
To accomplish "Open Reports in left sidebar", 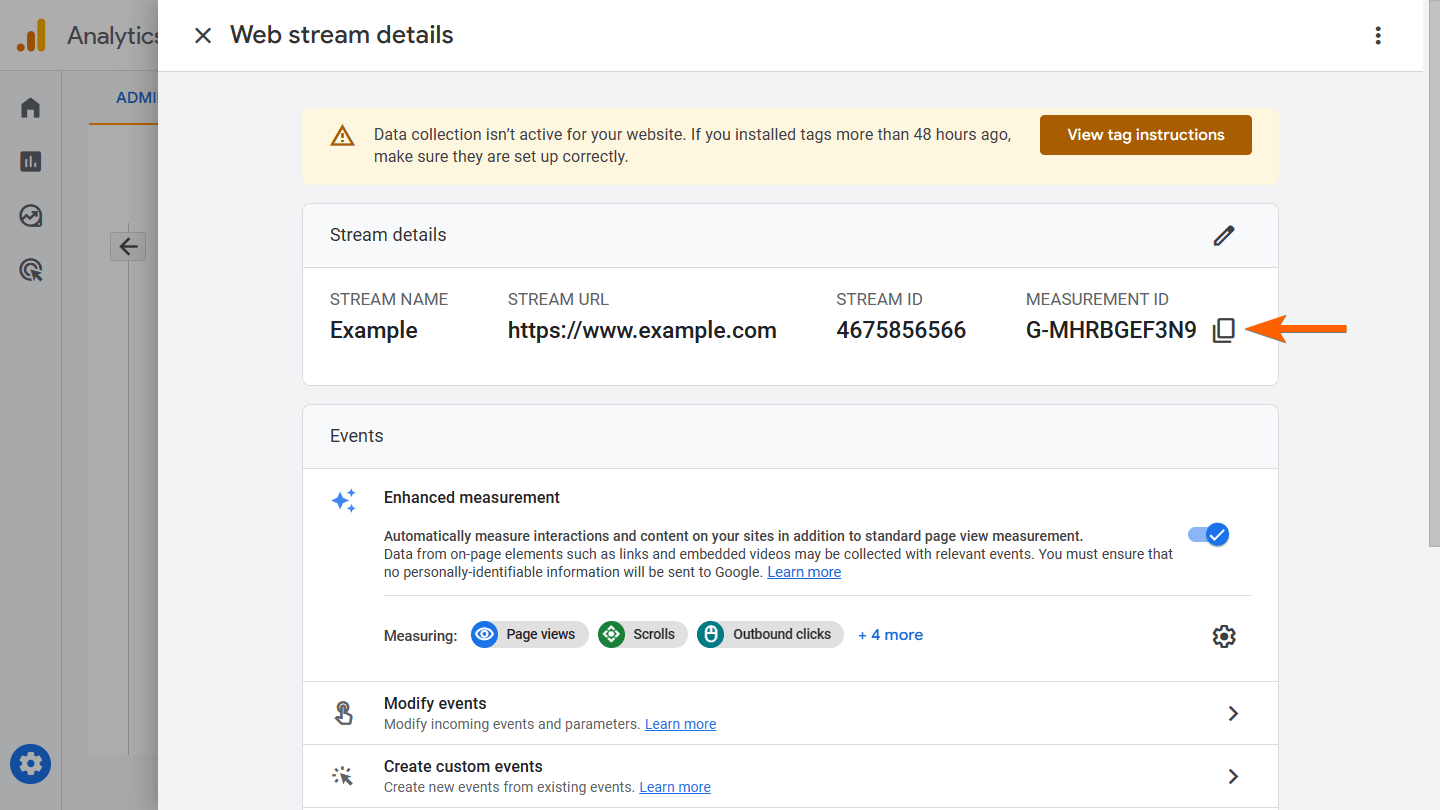I will 31,161.
